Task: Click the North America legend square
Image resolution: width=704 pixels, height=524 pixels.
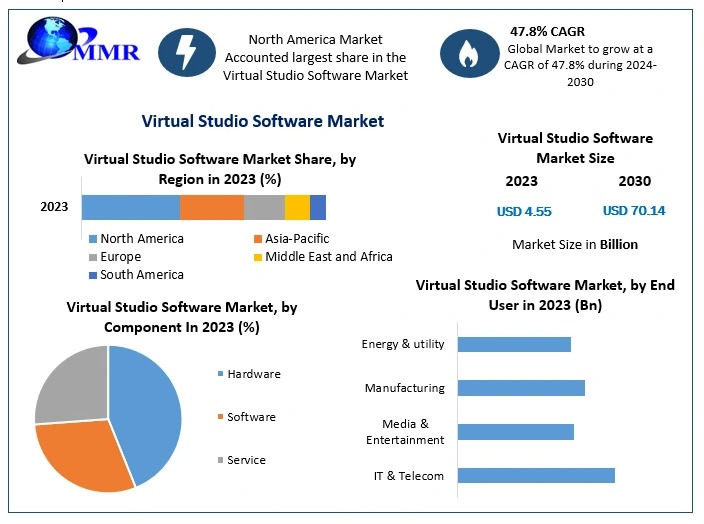Action: (93, 239)
